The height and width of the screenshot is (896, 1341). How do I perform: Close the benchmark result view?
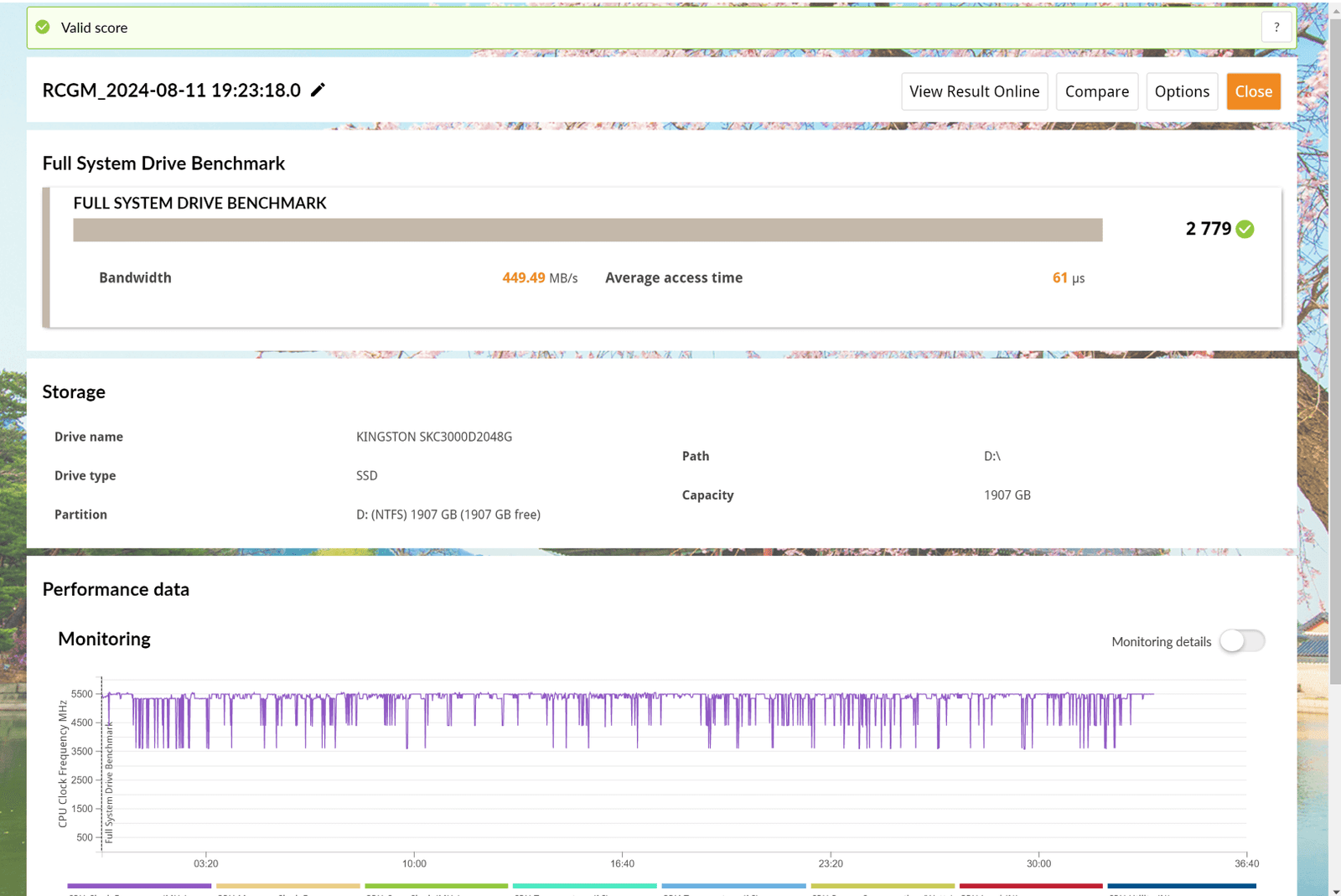click(x=1253, y=91)
